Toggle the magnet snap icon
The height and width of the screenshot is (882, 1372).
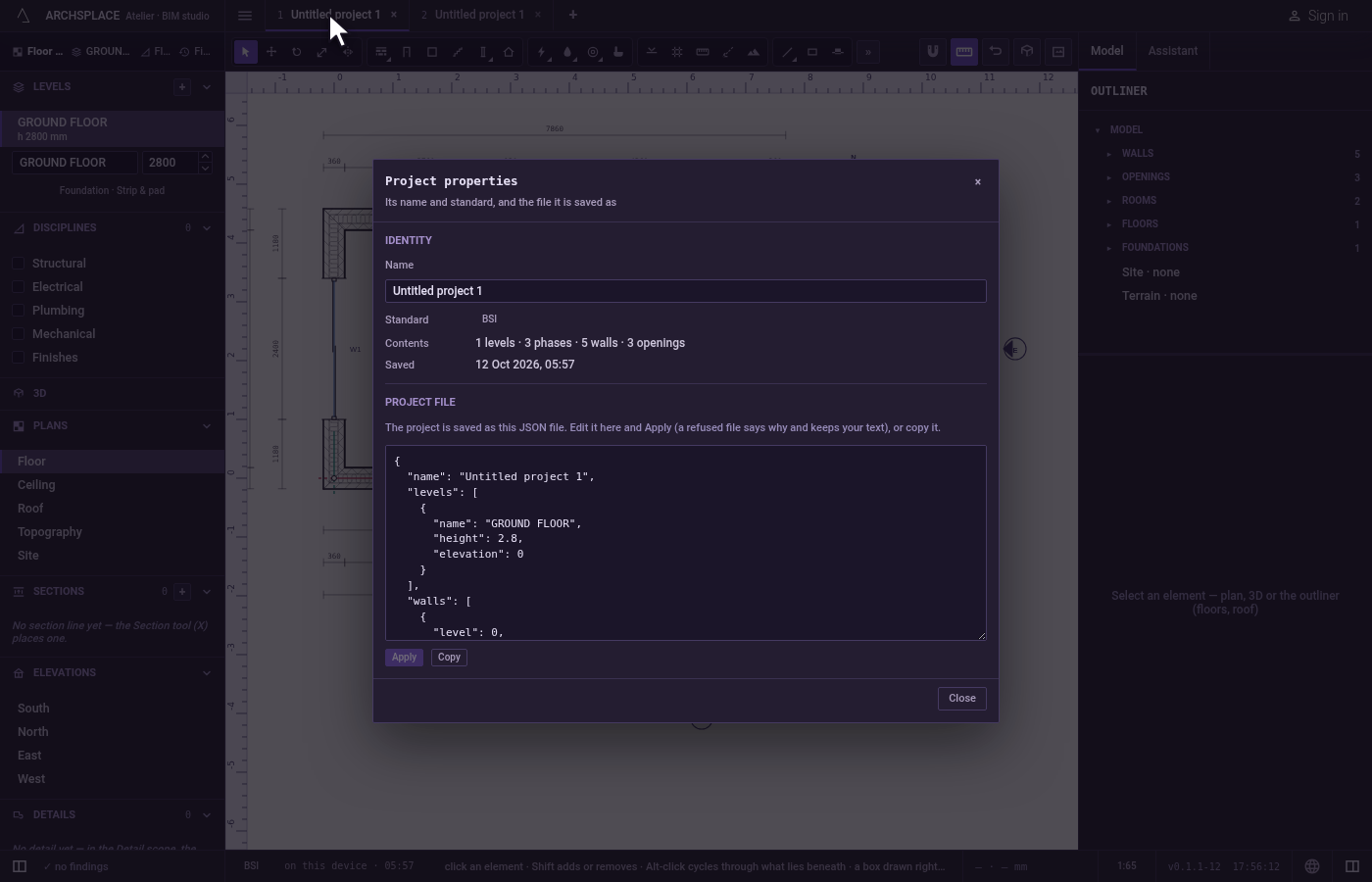click(x=933, y=52)
